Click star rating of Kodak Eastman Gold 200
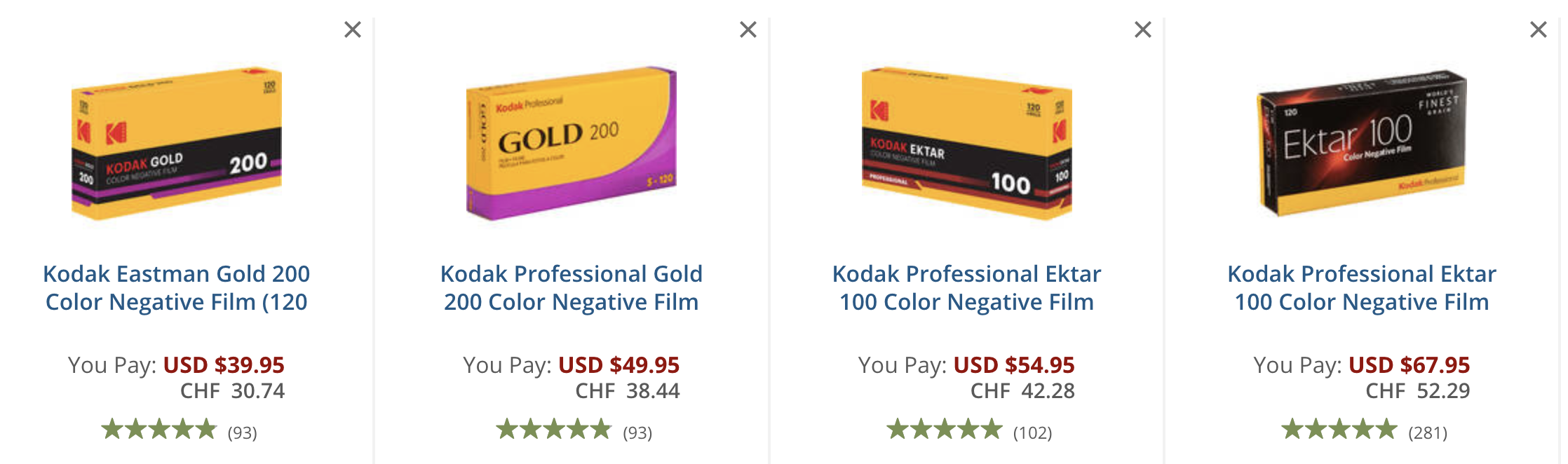Screen dimensions: 1568x464 pyautogui.click(x=159, y=428)
